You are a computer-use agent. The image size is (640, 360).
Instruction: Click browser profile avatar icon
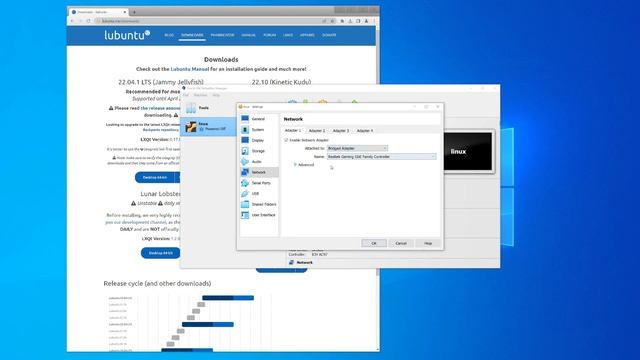coord(366,21)
